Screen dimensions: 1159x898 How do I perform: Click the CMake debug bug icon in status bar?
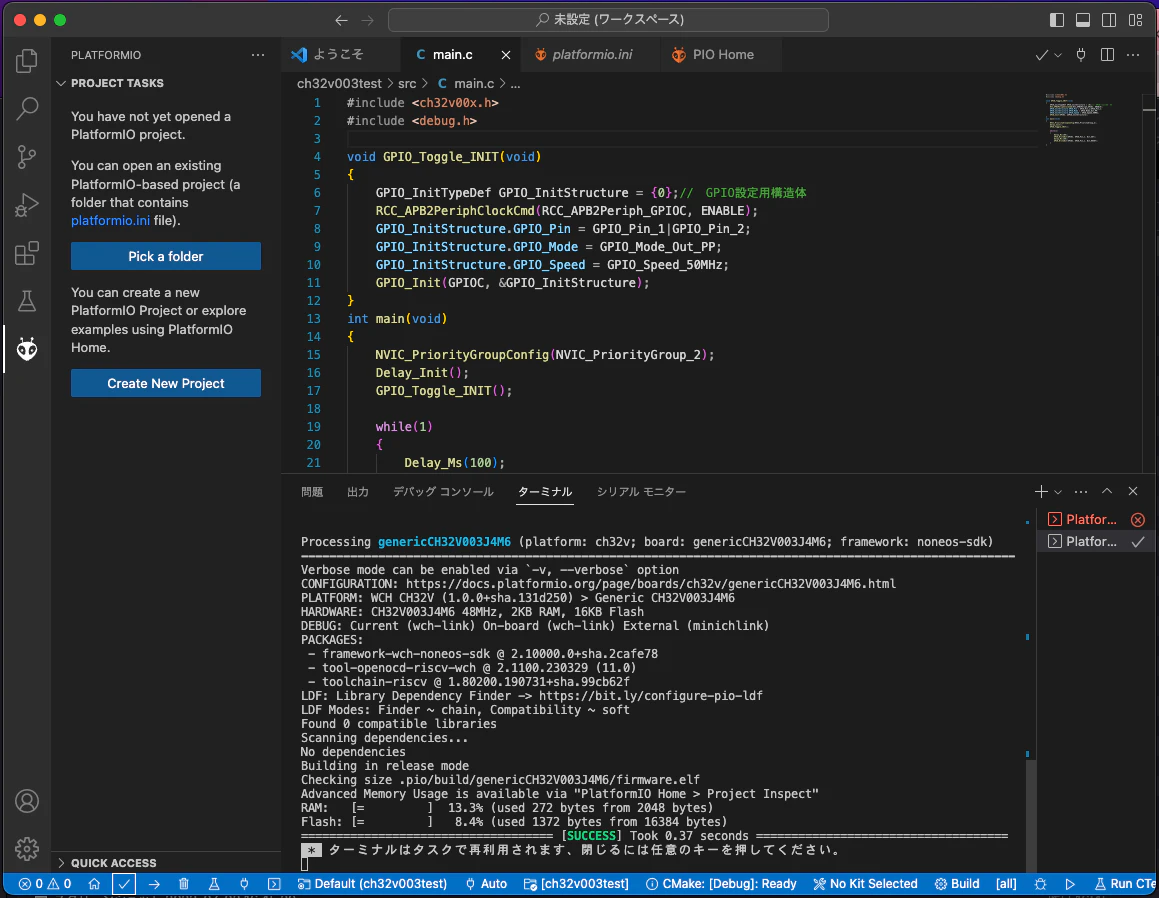pyautogui.click(x=1040, y=884)
